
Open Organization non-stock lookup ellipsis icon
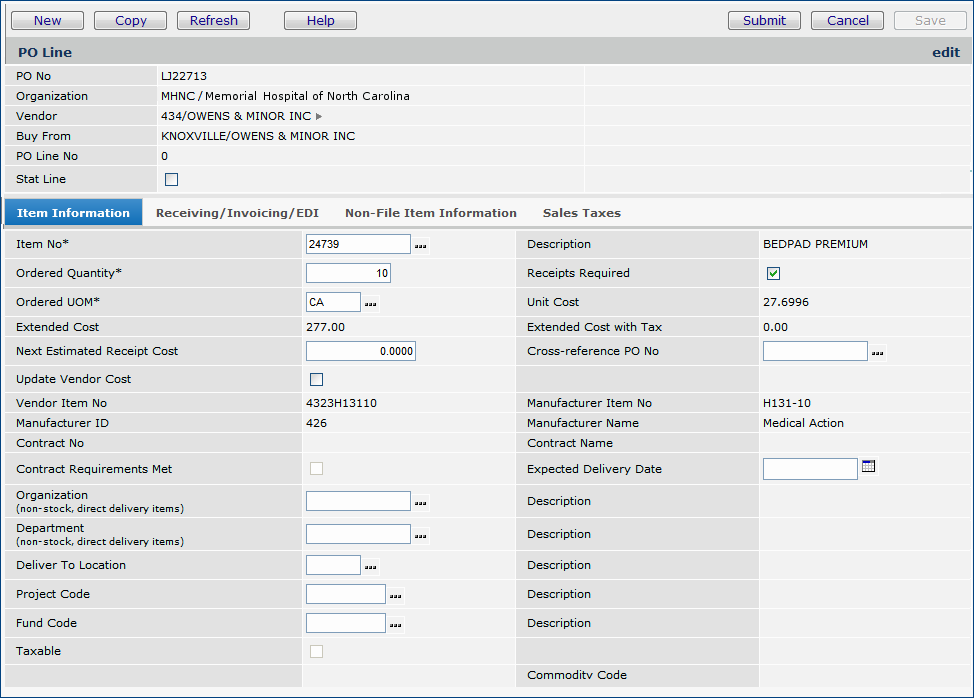click(x=421, y=502)
